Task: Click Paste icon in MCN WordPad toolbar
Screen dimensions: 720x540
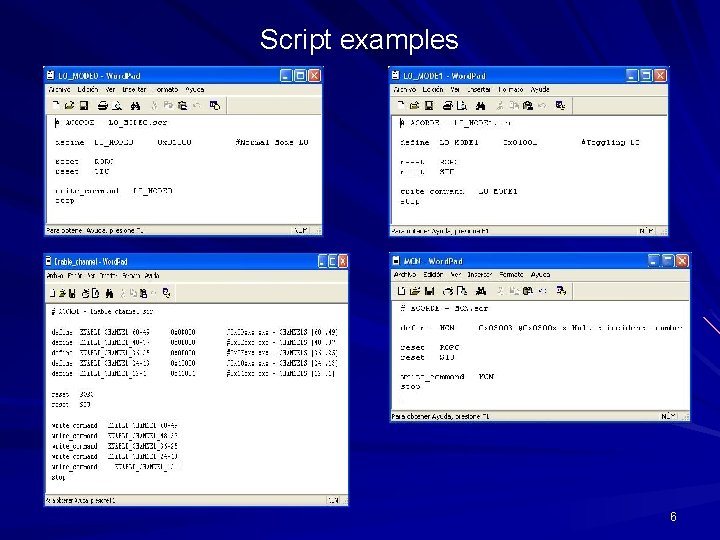Action: coord(528,291)
